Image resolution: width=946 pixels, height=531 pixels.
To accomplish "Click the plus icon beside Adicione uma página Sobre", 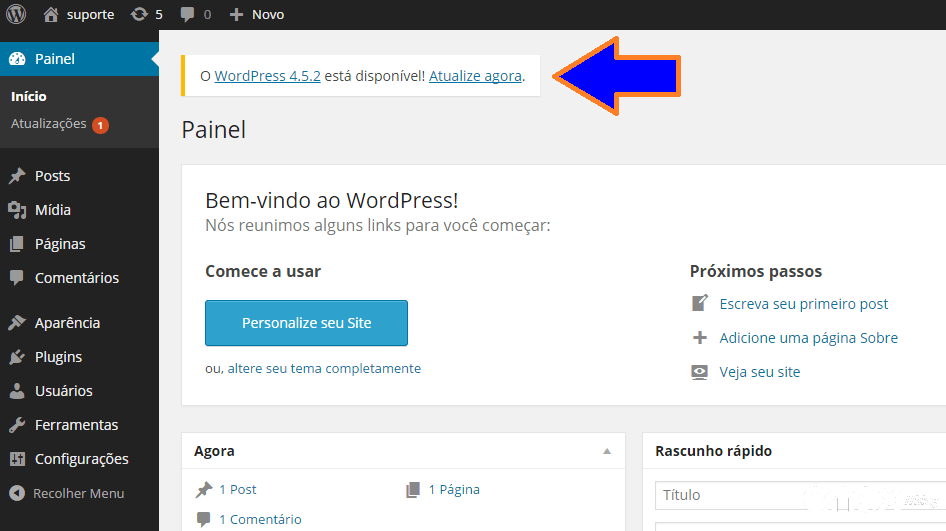I will tap(700, 337).
